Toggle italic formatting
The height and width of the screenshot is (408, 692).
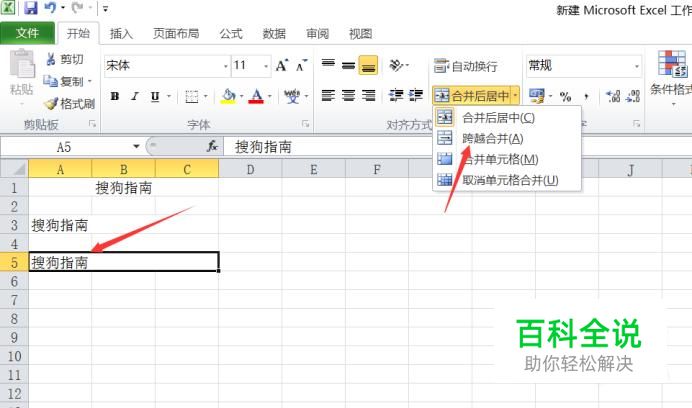point(135,96)
